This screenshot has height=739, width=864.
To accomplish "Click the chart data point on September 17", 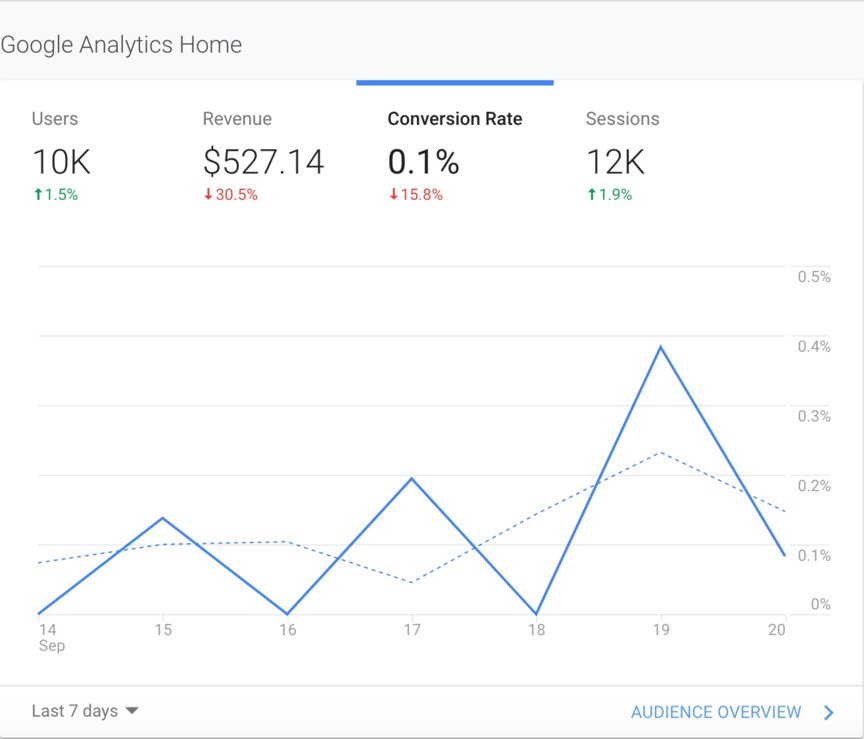I will (x=412, y=478).
